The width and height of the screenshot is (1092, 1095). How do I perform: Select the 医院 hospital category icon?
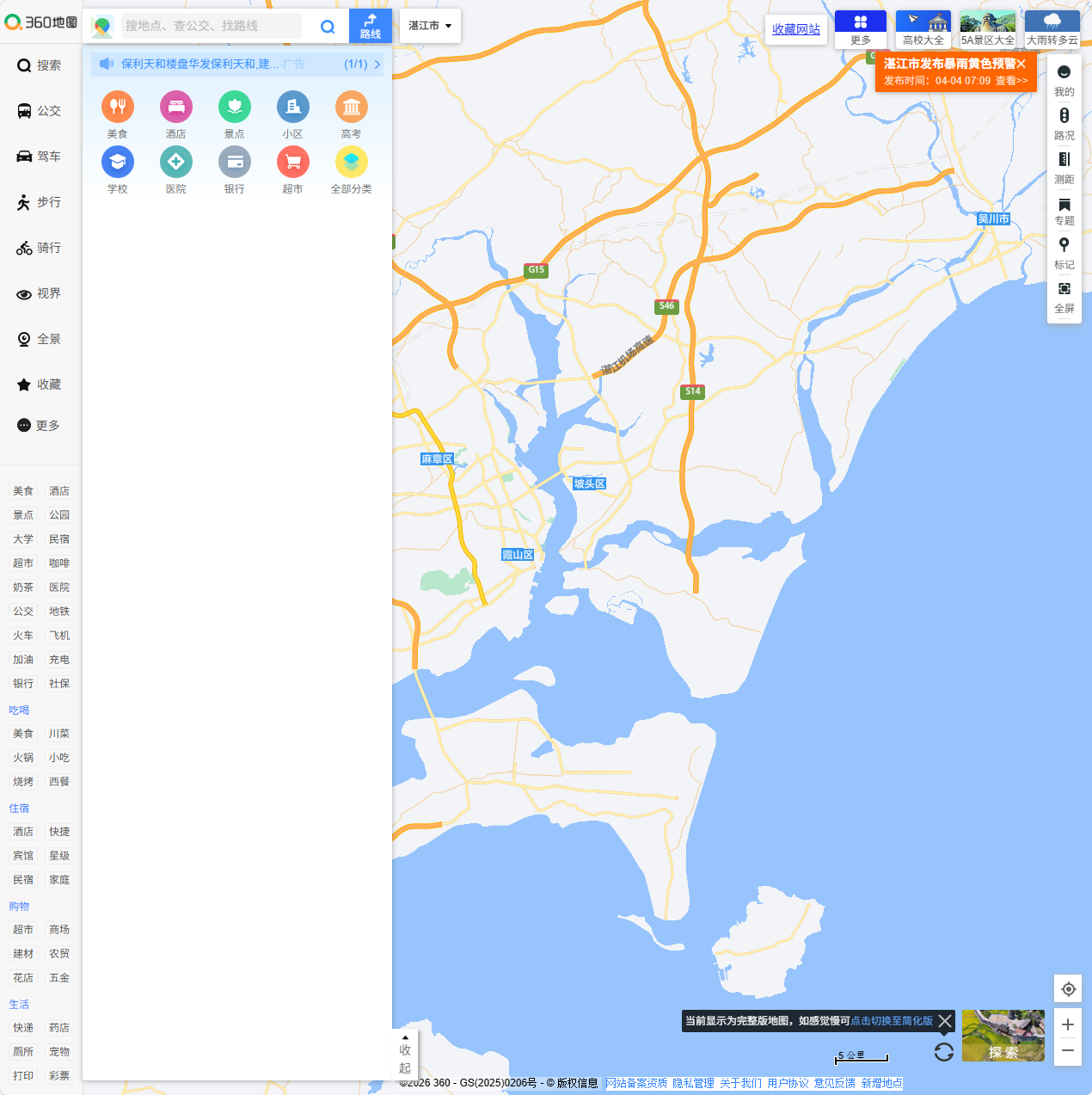coord(175,162)
